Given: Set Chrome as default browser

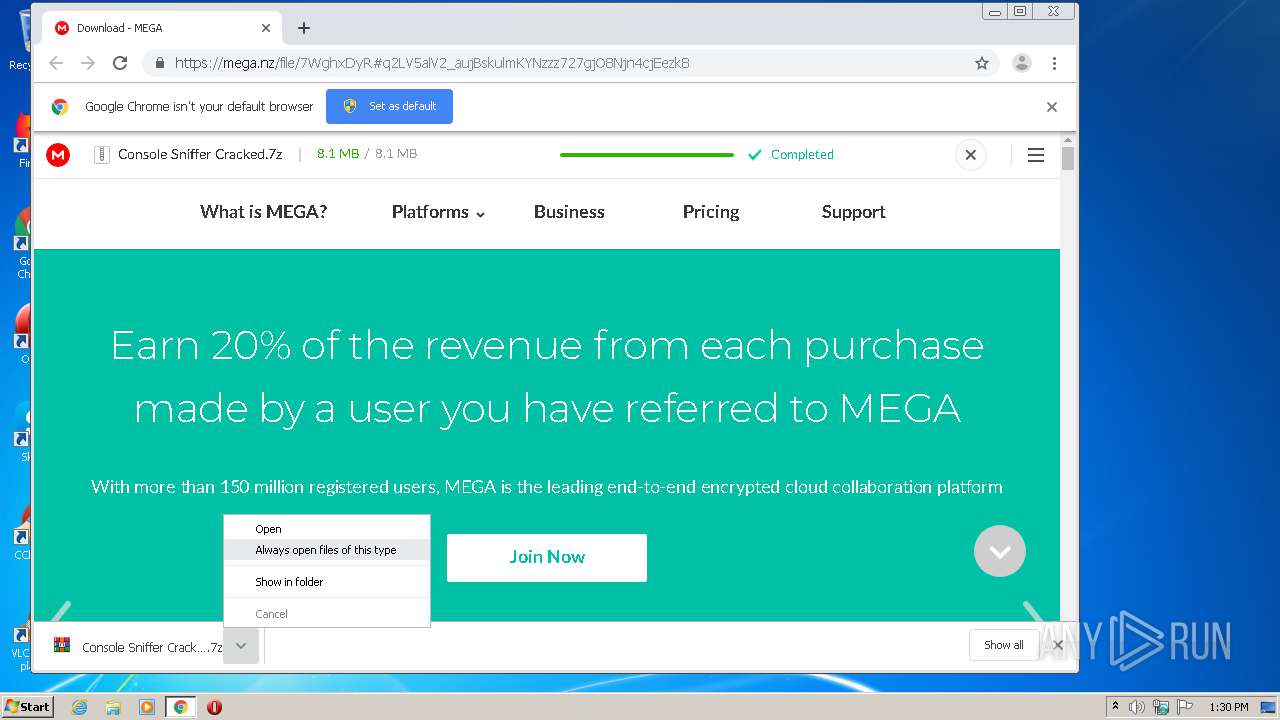Looking at the screenshot, I should [x=389, y=106].
